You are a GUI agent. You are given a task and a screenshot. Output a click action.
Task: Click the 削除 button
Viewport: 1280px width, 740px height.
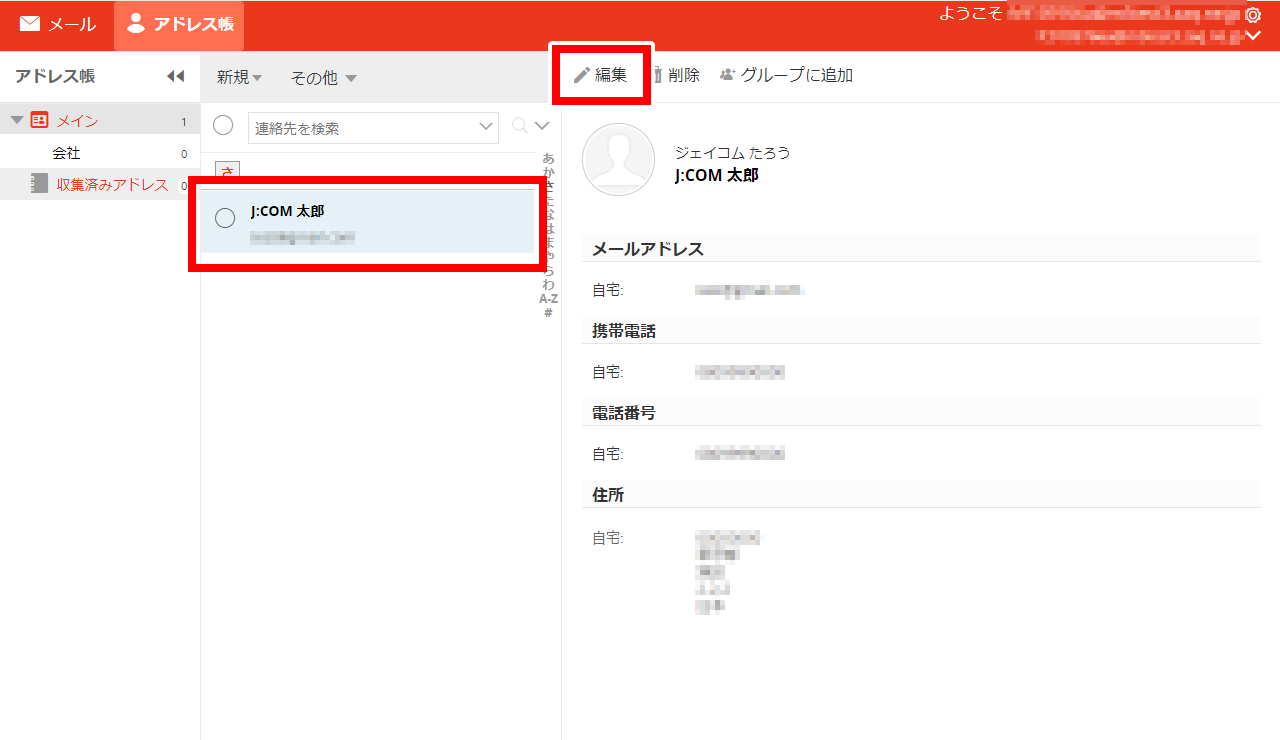coord(676,75)
